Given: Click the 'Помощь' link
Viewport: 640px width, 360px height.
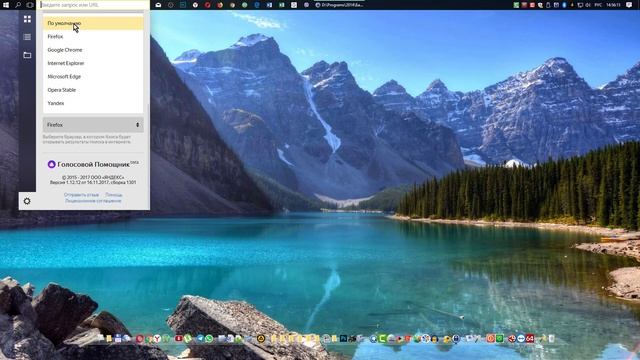Looking at the screenshot, I should [x=113, y=195].
